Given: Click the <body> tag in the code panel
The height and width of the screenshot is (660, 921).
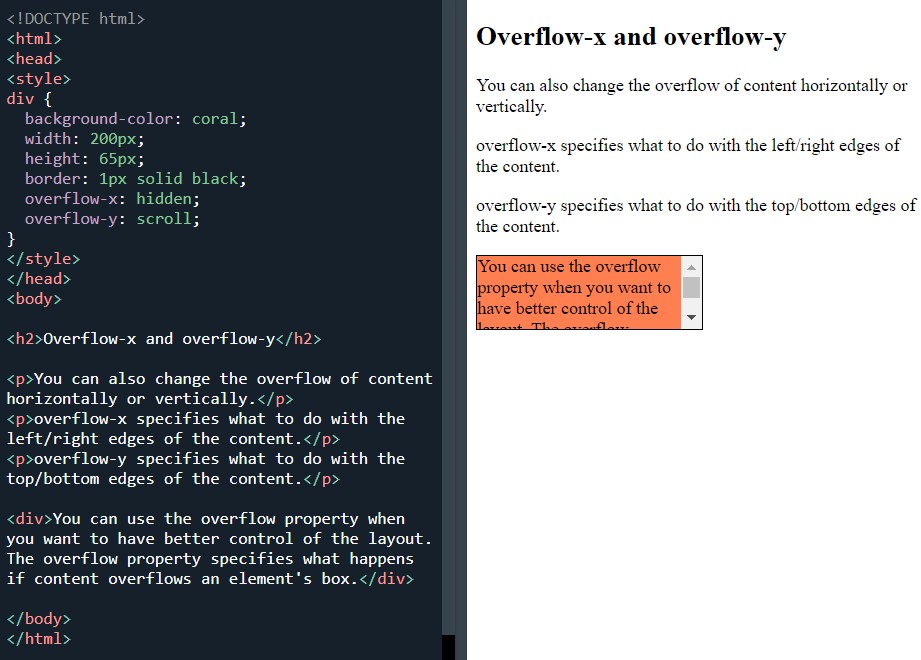Looking at the screenshot, I should [34, 298].
